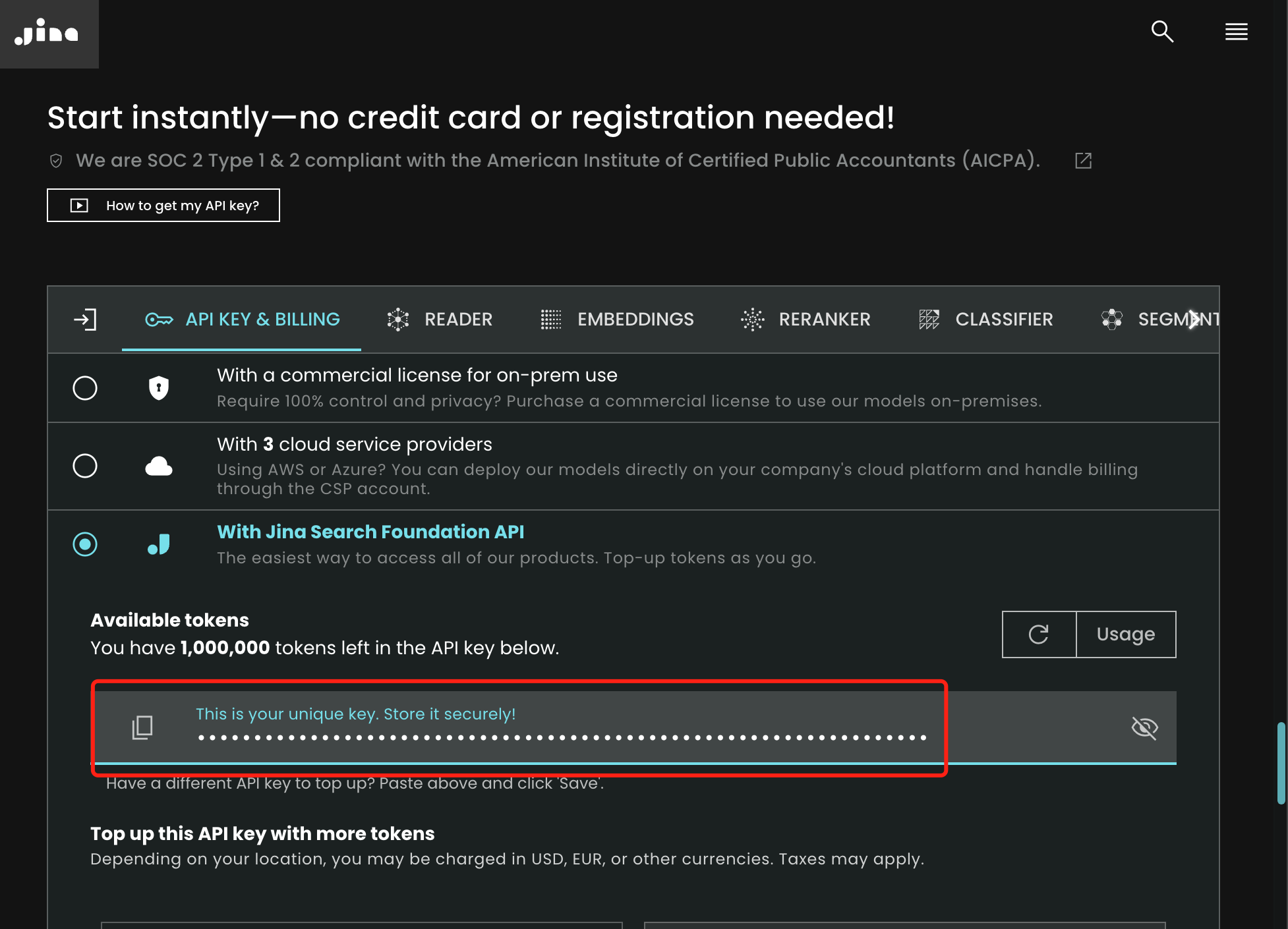This screenshot has width=1288, height=929.
Task: Select the cloud service providers radio option
Action: pos(85,466)
